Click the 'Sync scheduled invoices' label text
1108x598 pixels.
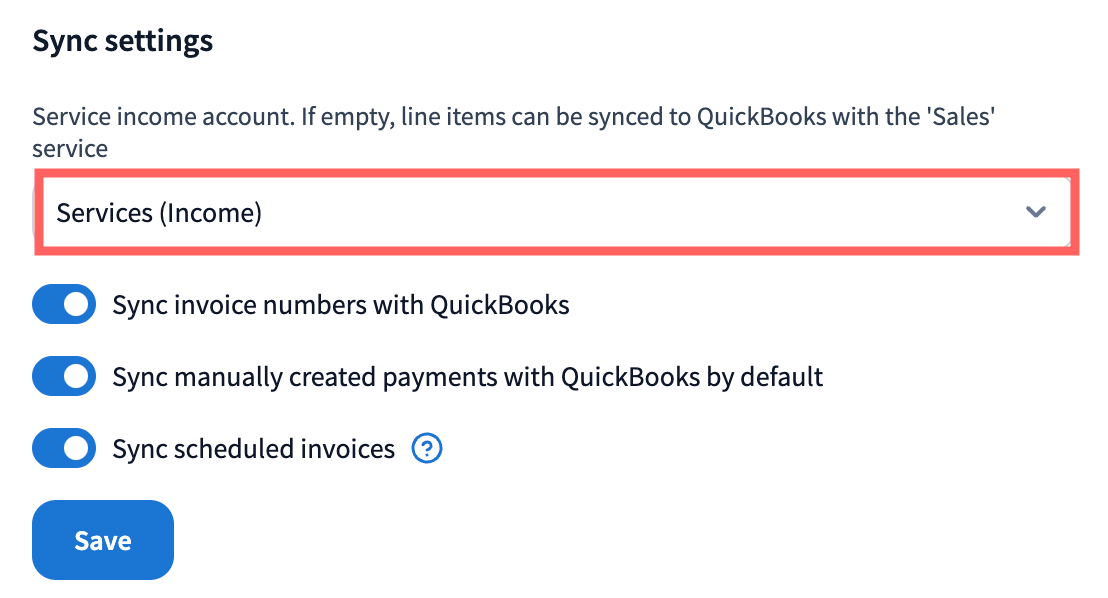tap(254, 449)
